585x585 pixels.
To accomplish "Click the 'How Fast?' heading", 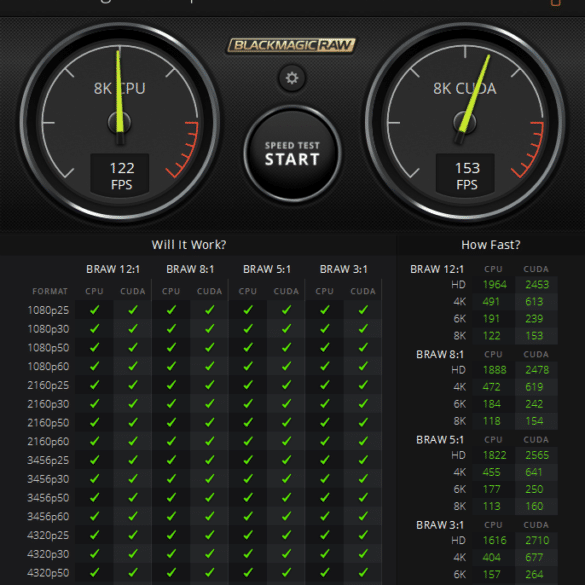I will pos(491,245).
